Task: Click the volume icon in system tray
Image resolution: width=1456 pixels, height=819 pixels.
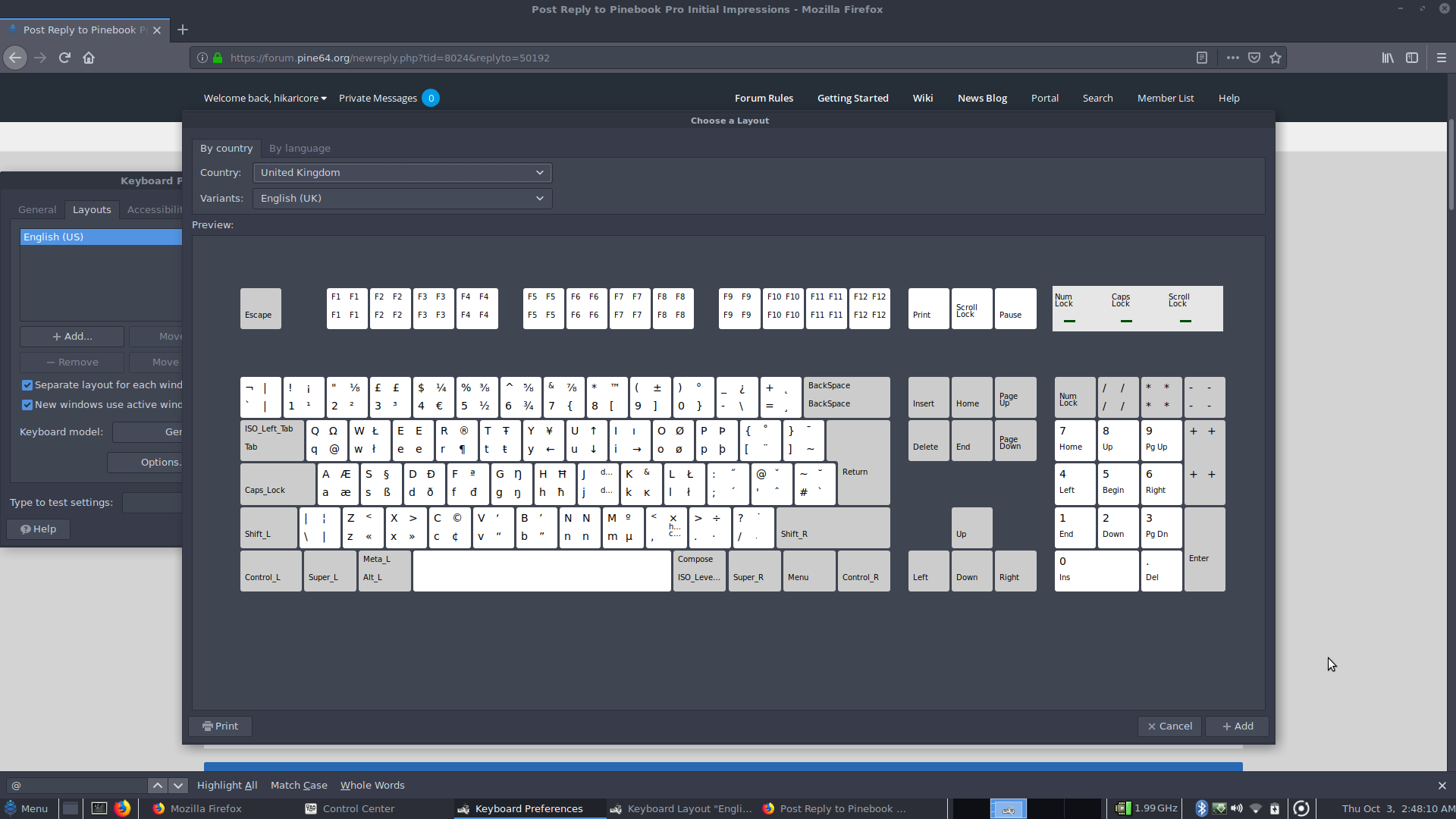Action: click(x=1237, y=808)
